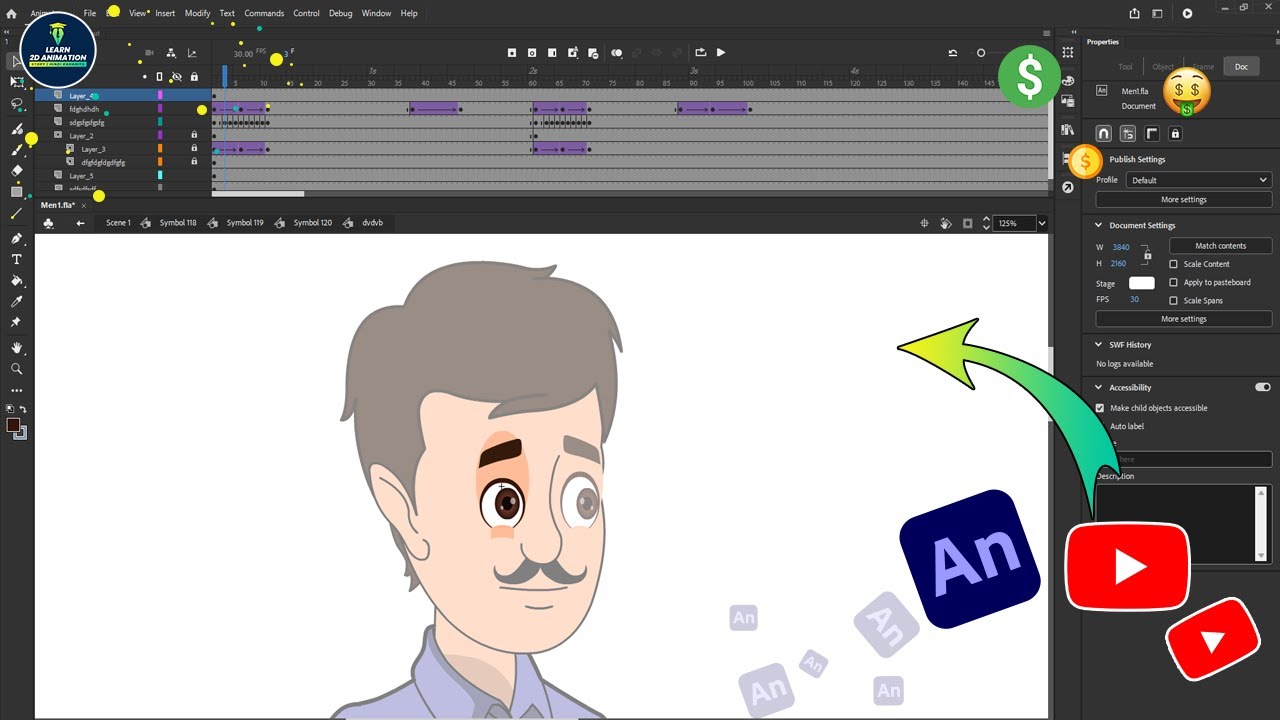Check the Scale Content checkbox

tap(1174, 264)
